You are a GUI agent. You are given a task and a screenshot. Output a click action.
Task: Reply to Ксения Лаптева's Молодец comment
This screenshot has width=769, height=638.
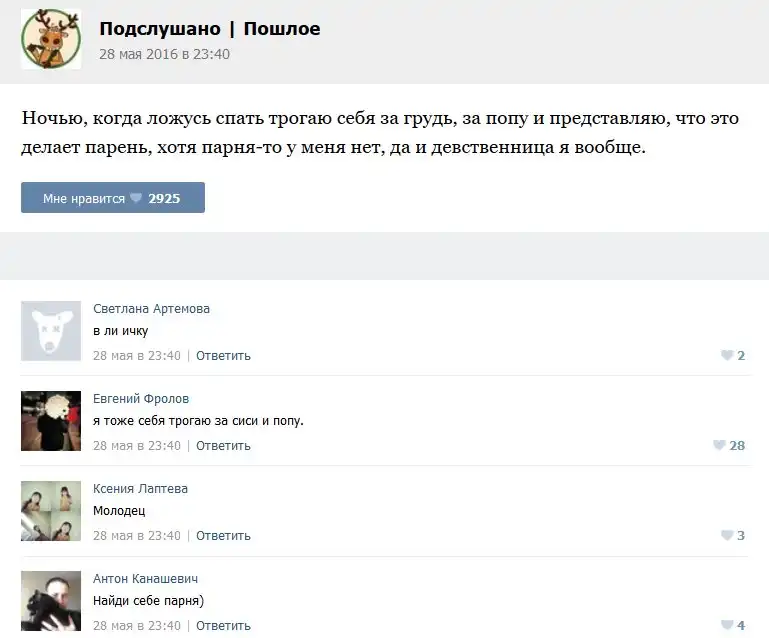(223, 535)
